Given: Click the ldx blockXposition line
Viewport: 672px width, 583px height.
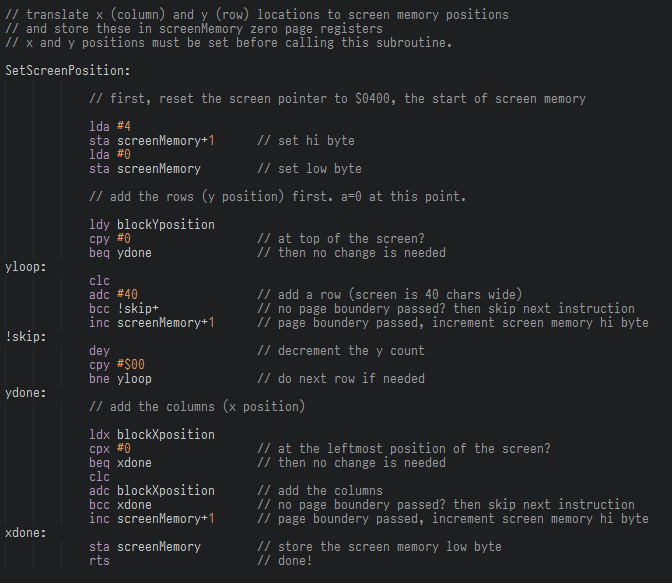Looking at the screenshot, I should click(x=152, y=435).
